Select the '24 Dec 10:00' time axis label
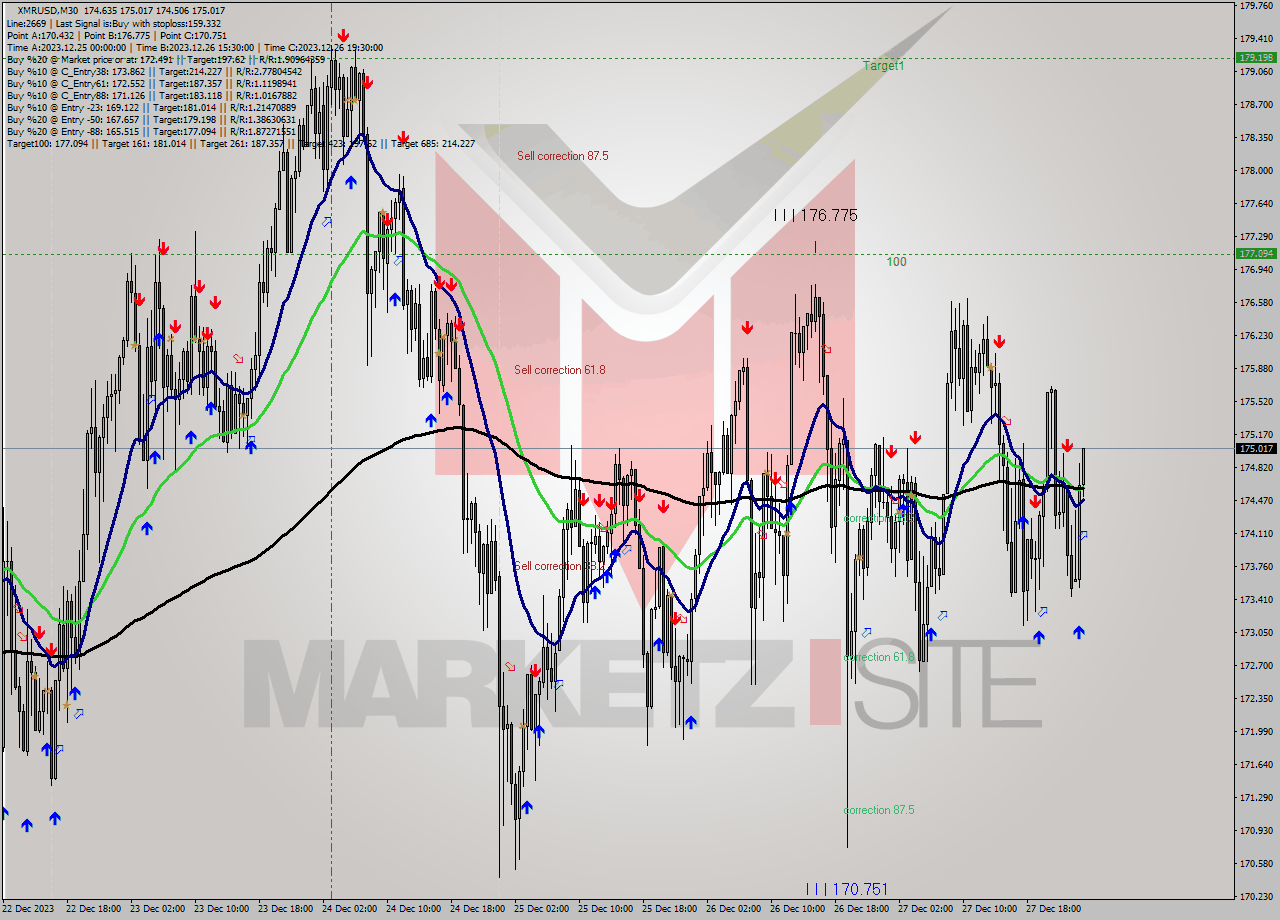1280x920 pixels. click(x=413, y=909)
